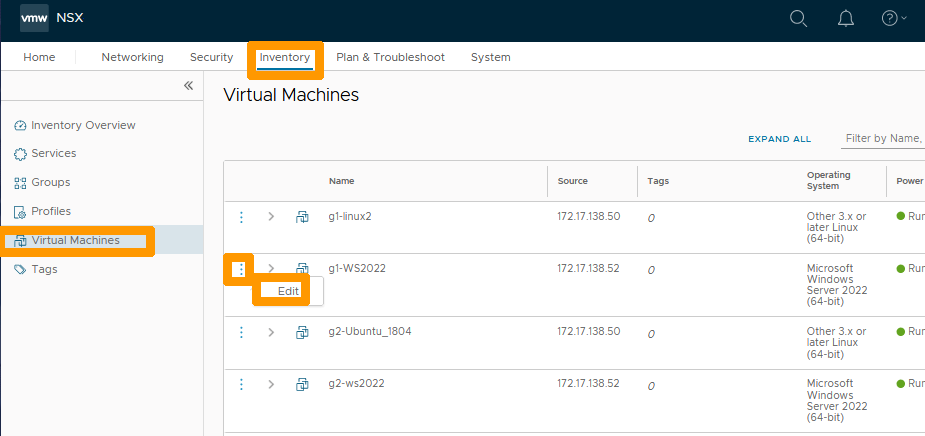Sort by the Name column header

[342, 181]
